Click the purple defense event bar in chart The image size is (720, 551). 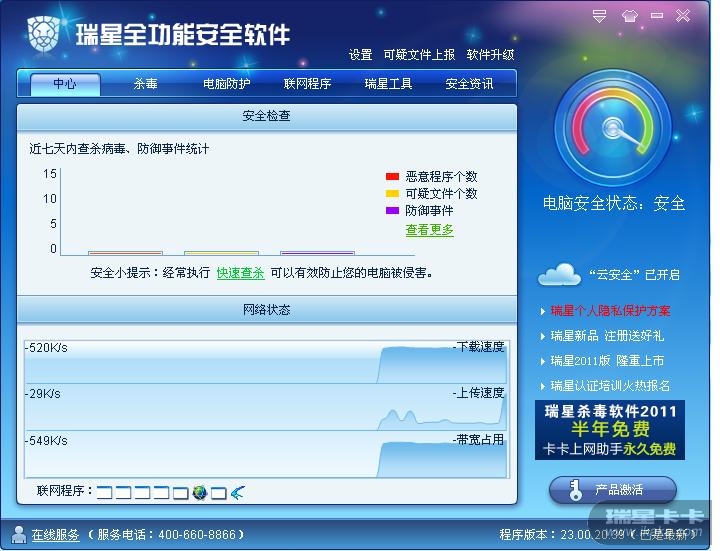coord(317,253)
